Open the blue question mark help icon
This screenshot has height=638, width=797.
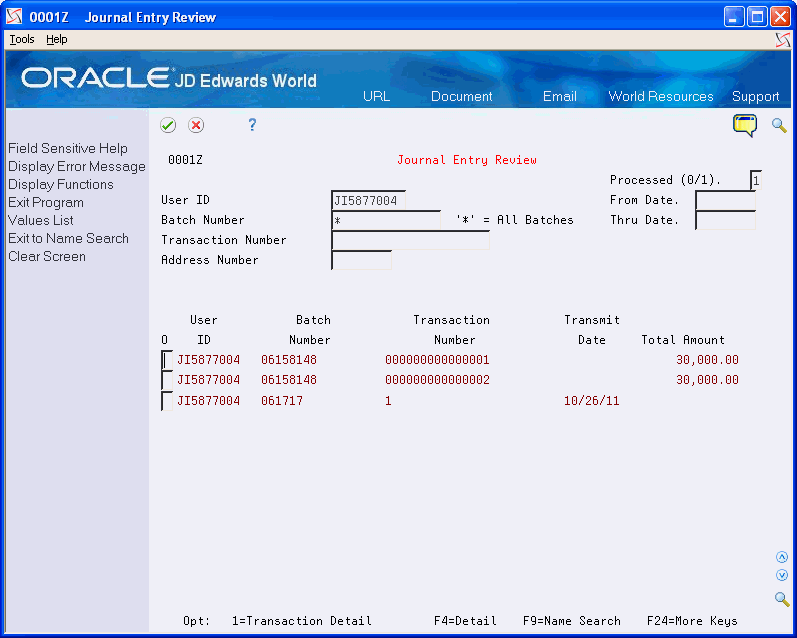click(x=252, y=125)
